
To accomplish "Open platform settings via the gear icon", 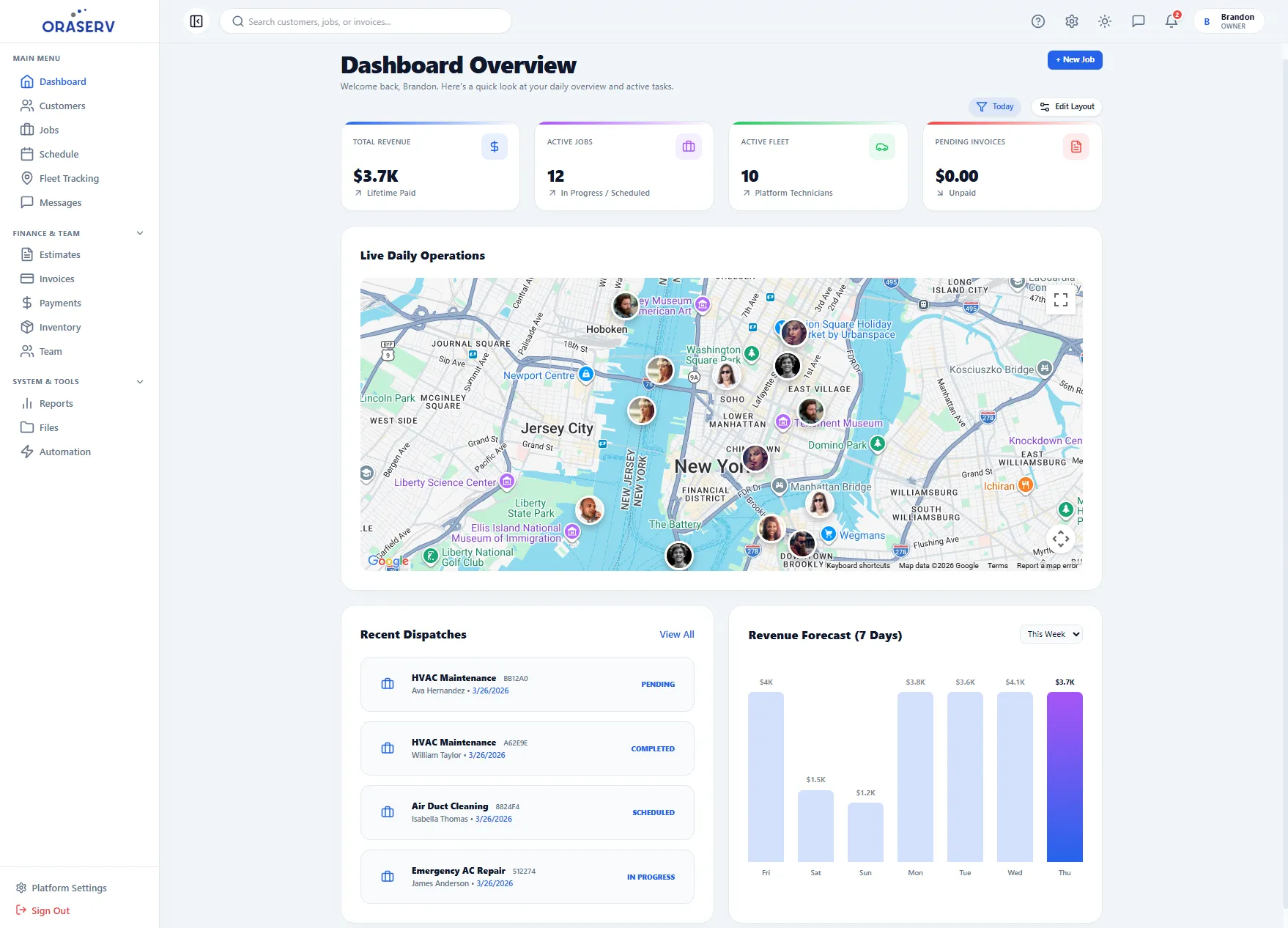I will tap(1071, 21).
